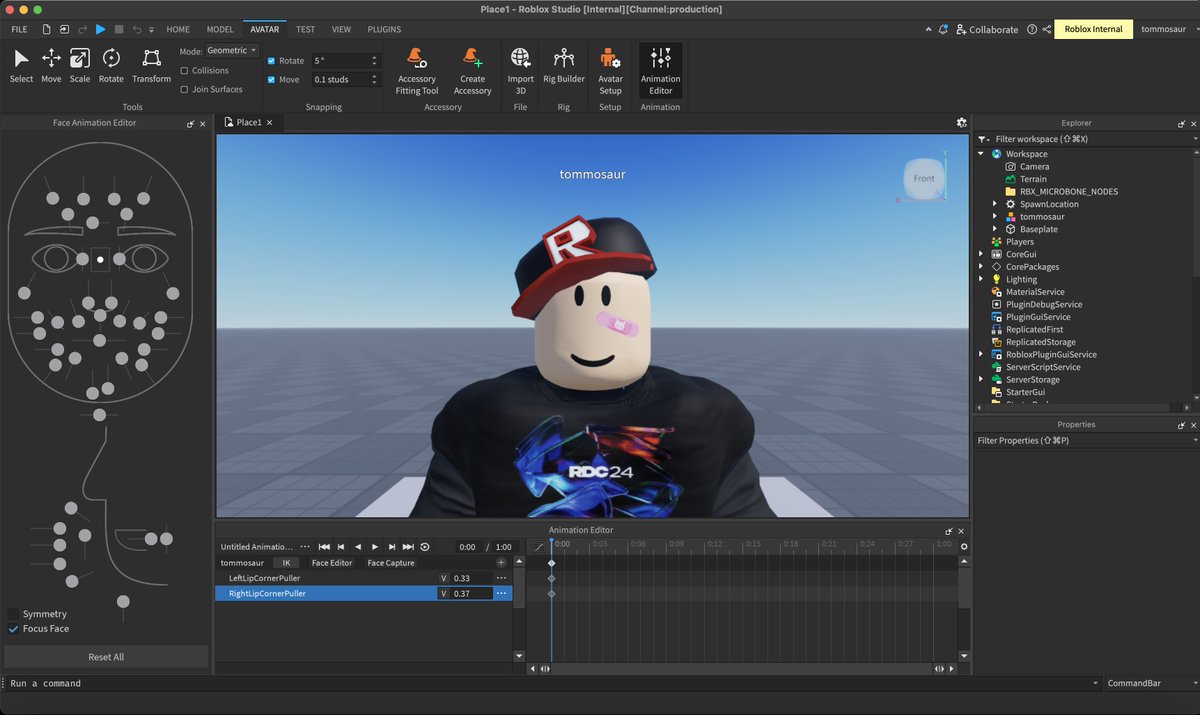Open options menu for LeftLipCornerPuller track
Viewport: 1200px width, 715px height.
tap(501, 578)
